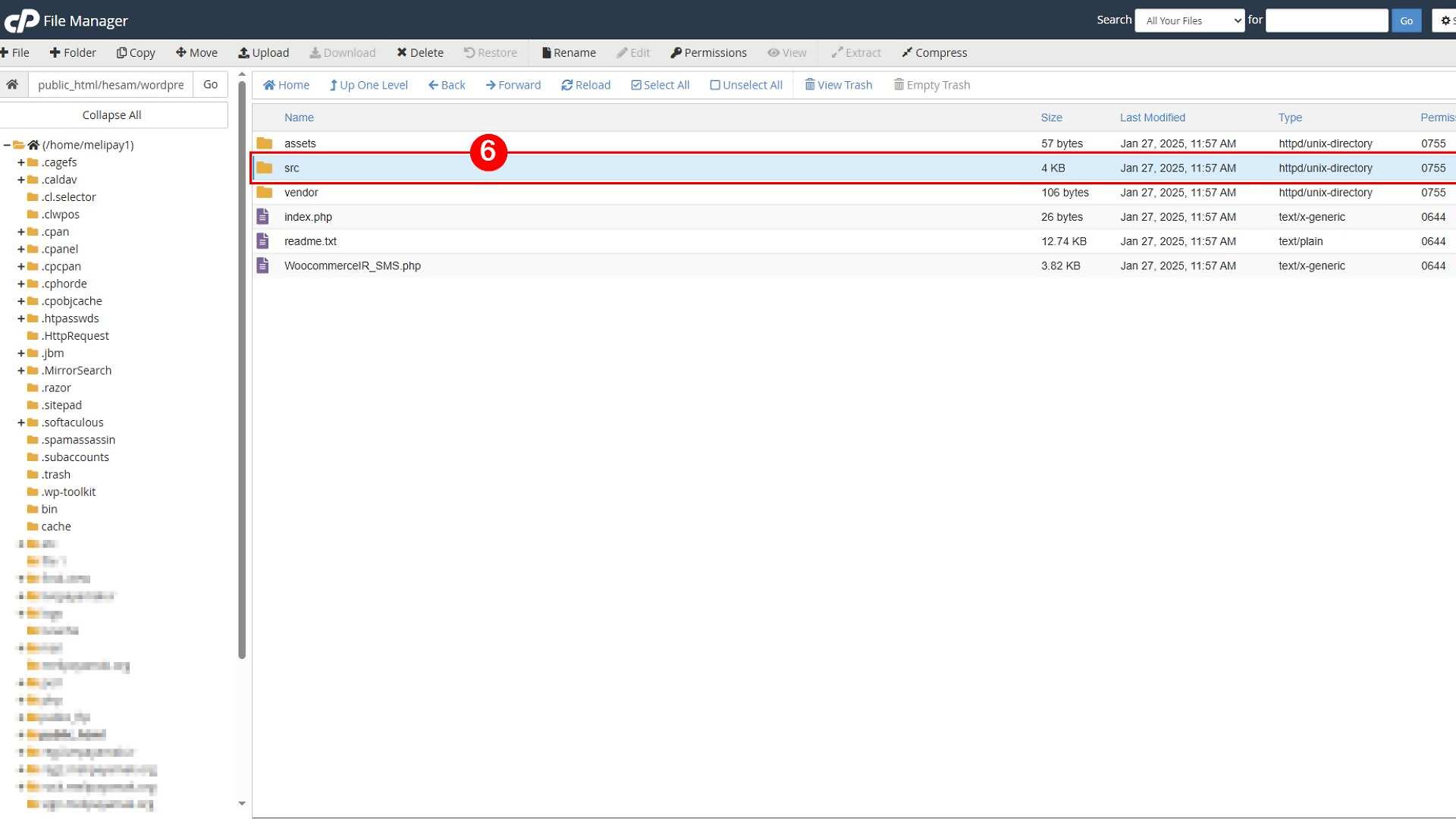Collapse the /home/melipay1 root tree node
This screenshot has height=819, width=1456.
tap(7, 145)
